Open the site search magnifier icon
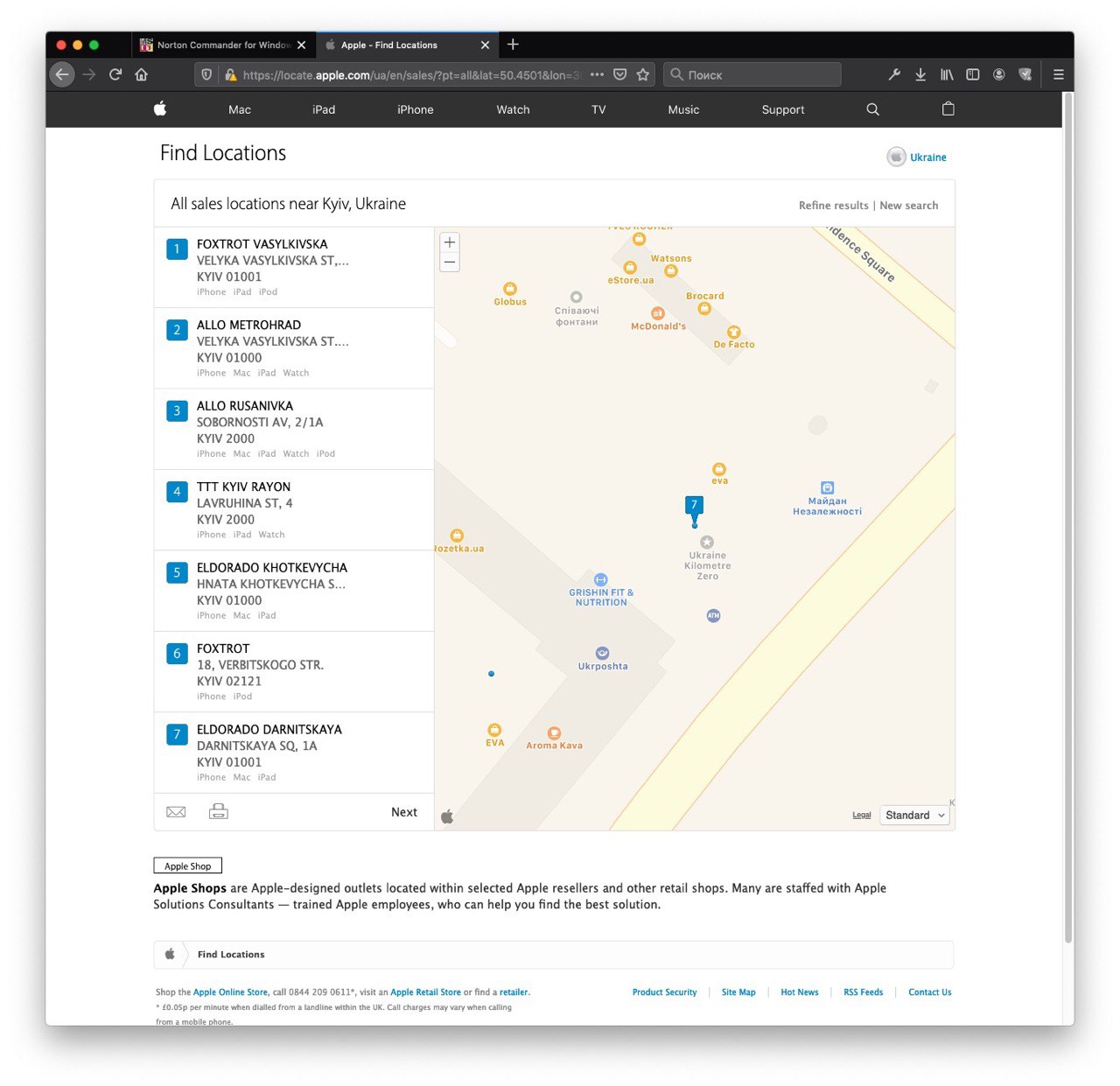Viewport: 1120px width, 1086px height. coord(872,109)
